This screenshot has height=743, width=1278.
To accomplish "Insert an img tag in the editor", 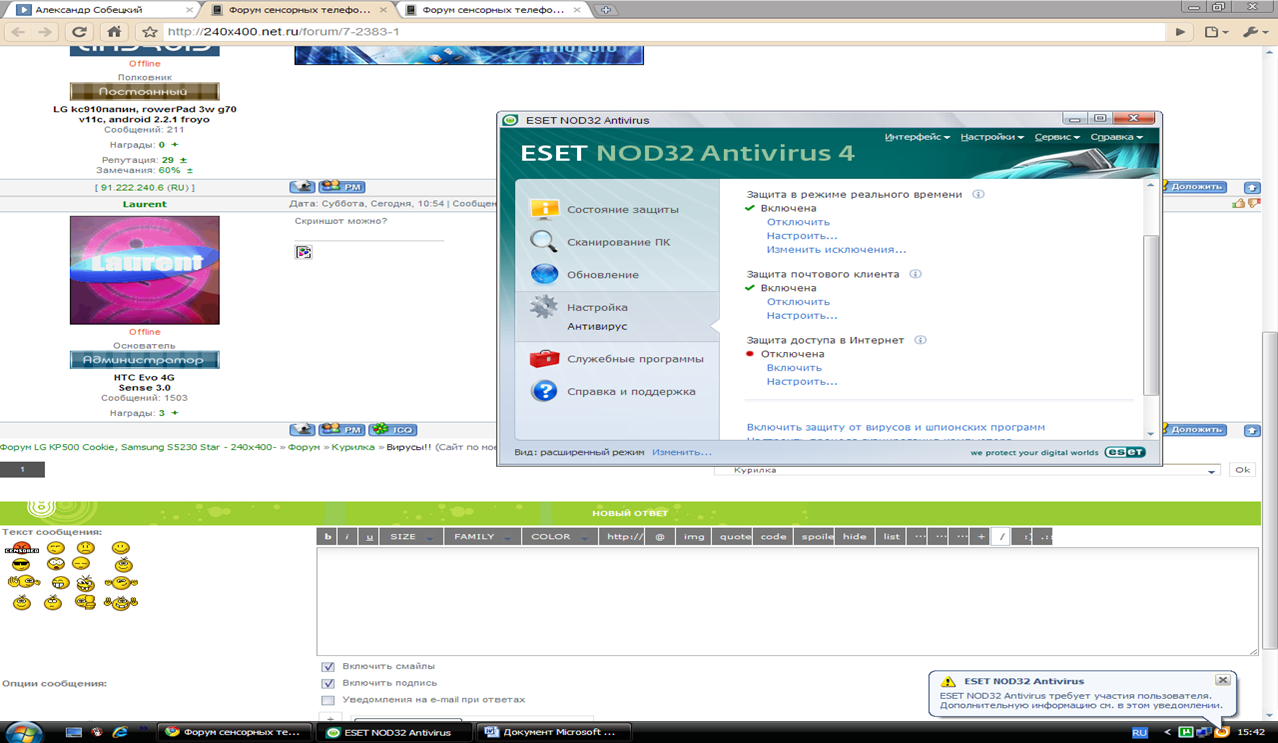I will [694, 537].
